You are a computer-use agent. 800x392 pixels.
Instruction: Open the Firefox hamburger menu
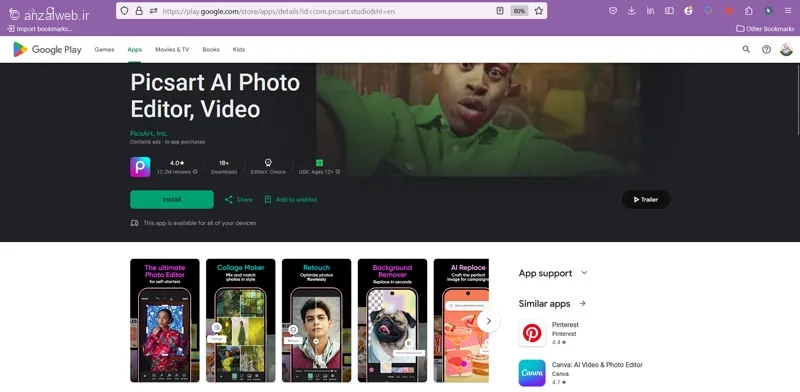coord(788,11)
